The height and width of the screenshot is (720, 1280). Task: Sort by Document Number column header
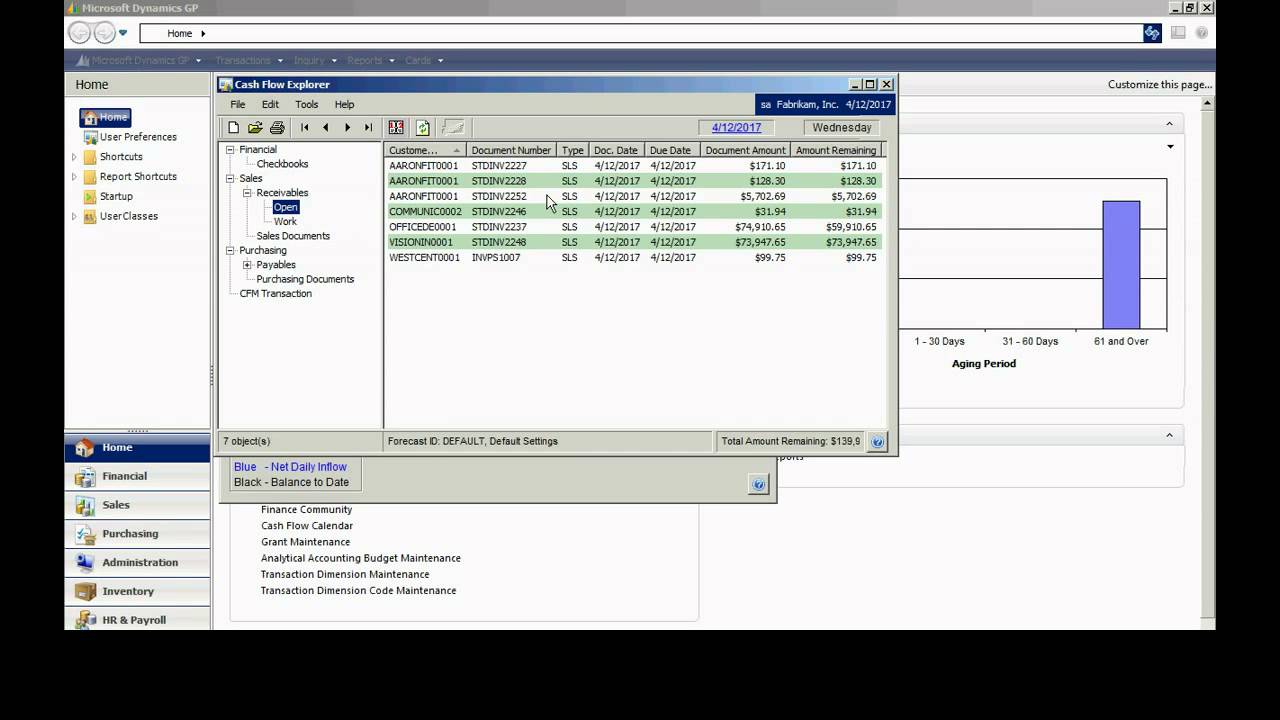click(x=511, y=150)
